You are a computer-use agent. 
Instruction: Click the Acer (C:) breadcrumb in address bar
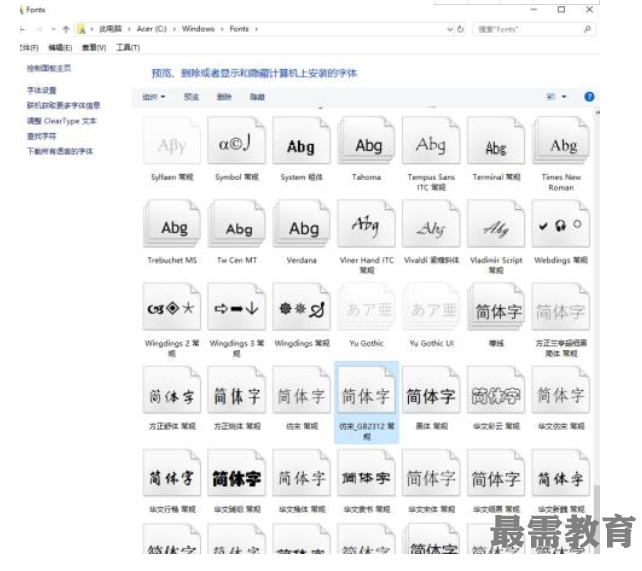coord(151,29)
